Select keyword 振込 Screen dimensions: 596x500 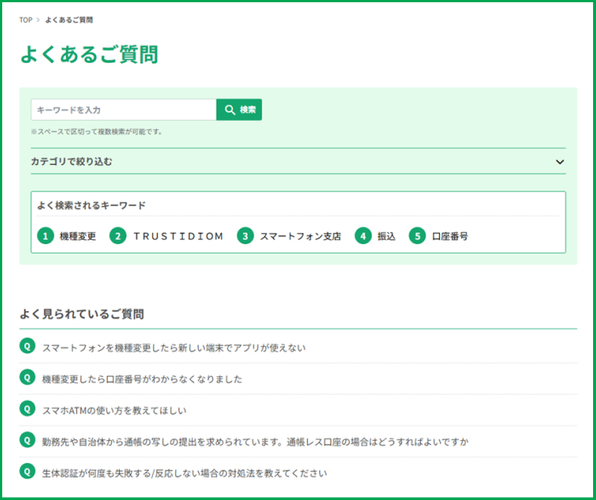tap(386, 236)
